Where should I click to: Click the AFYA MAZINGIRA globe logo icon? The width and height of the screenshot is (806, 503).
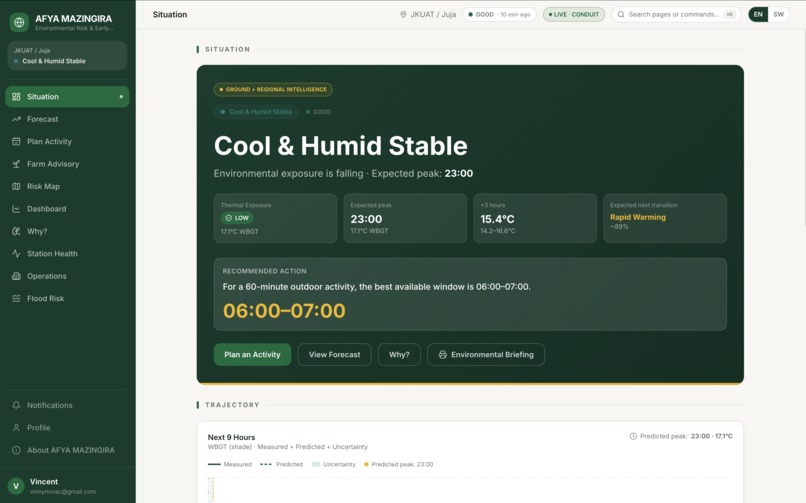19,23
